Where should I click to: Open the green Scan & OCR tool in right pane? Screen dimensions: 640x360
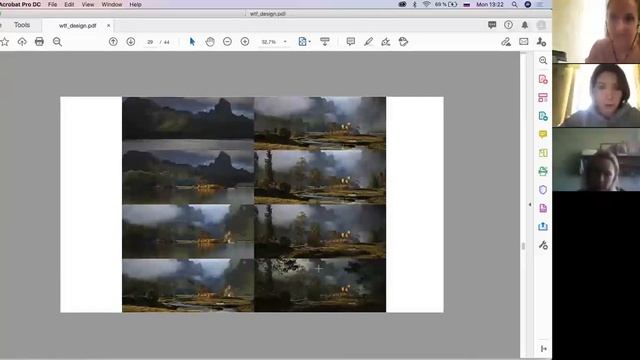coord(543,171)
